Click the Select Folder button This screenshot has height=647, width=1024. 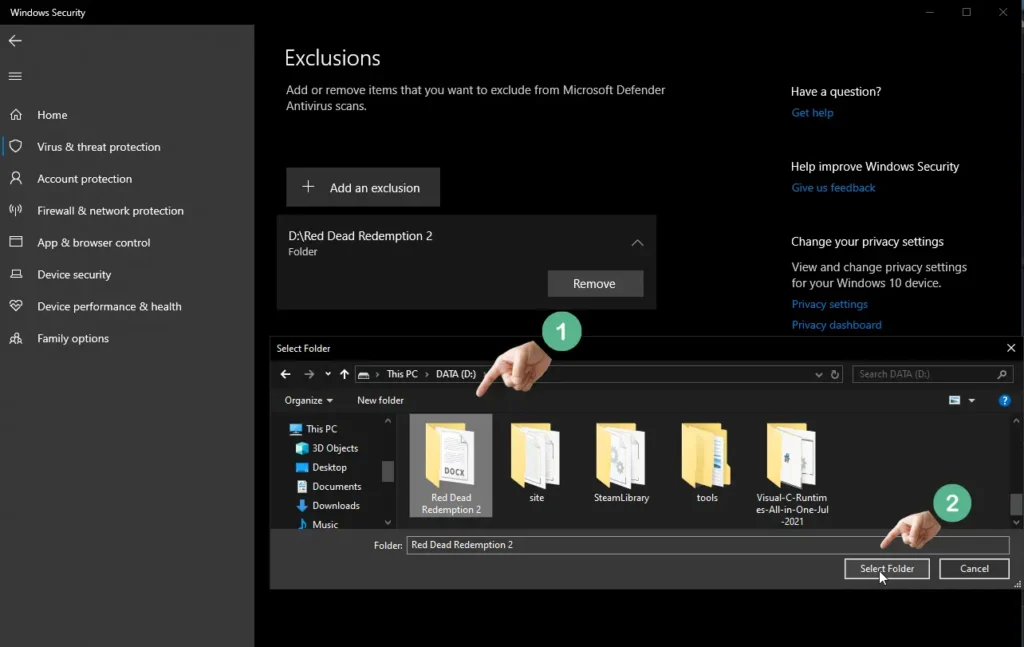coord(886,569)
